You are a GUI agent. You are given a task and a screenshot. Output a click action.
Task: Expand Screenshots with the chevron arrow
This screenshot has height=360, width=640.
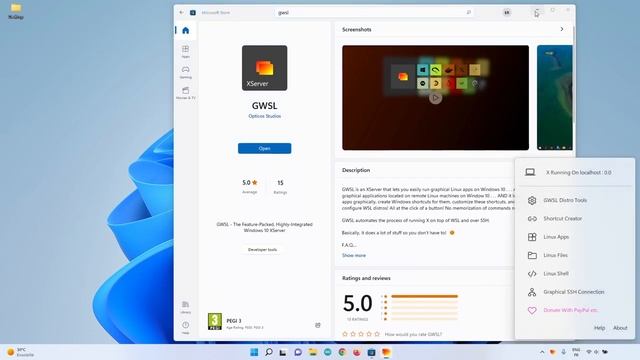[x=562, y=29]
